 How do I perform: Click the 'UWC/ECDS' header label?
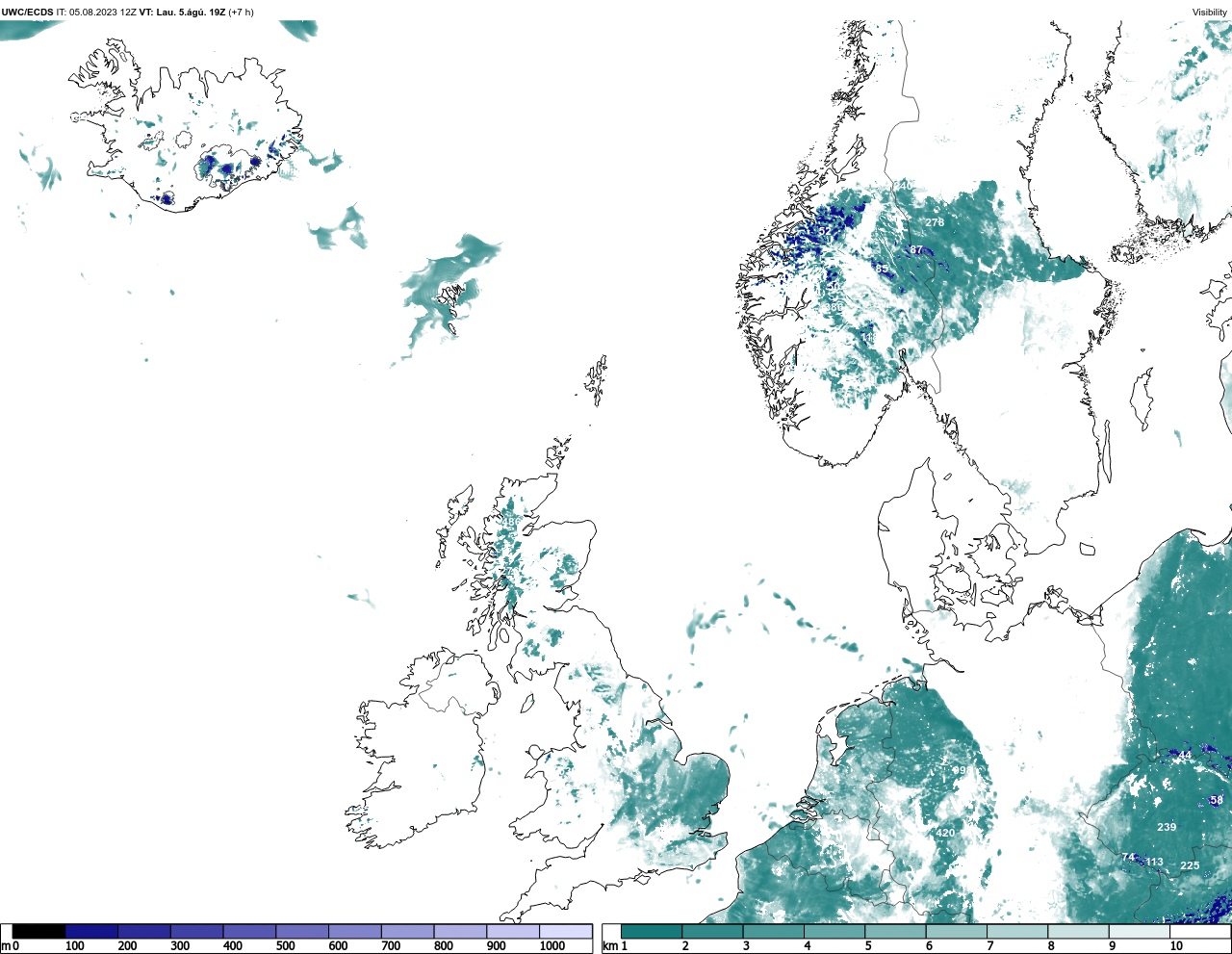click(28, 13)
